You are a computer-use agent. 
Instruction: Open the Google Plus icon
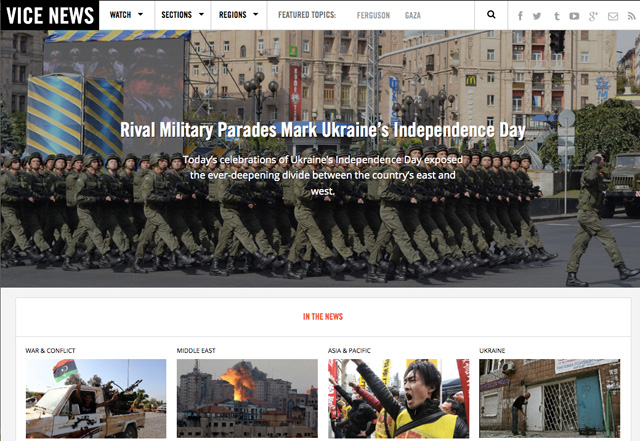pos(593,16)
